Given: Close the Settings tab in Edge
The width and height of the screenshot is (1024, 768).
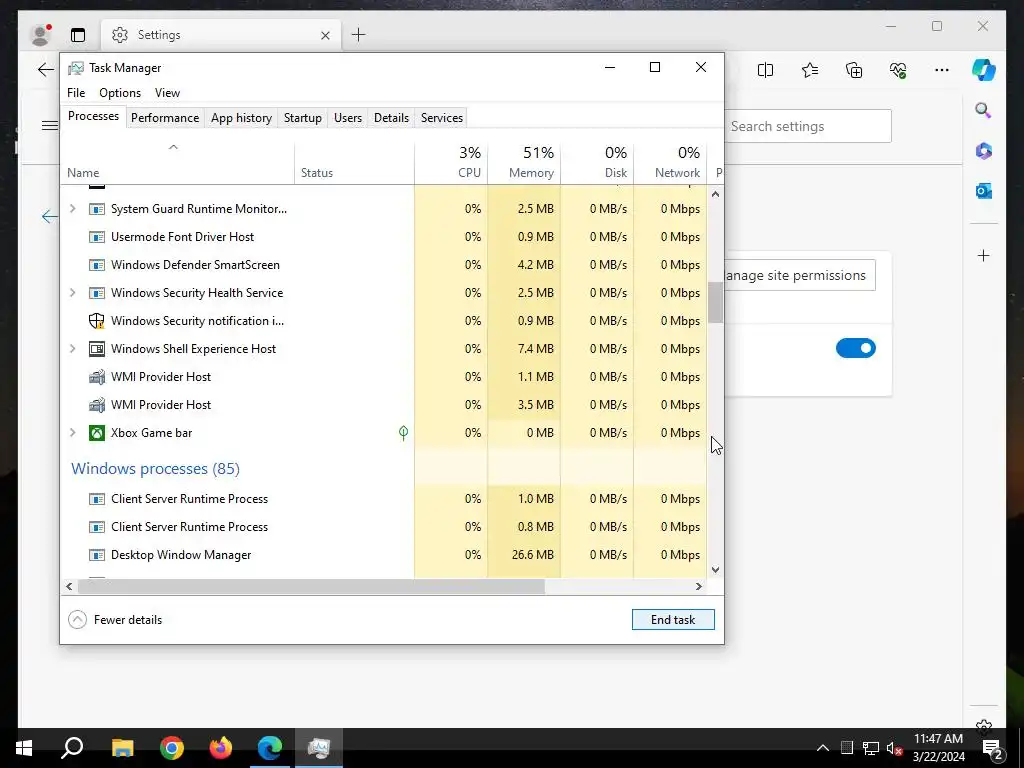Looking at the screenshot, I should (325, 35).
